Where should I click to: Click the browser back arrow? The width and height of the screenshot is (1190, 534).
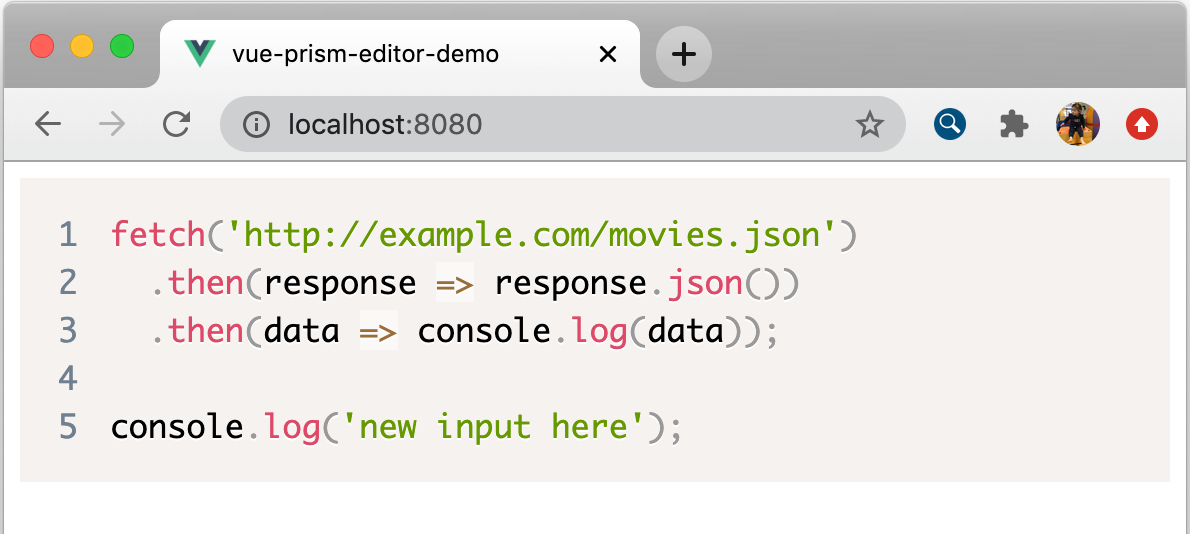pyautogui.click(x=47, y=124)
